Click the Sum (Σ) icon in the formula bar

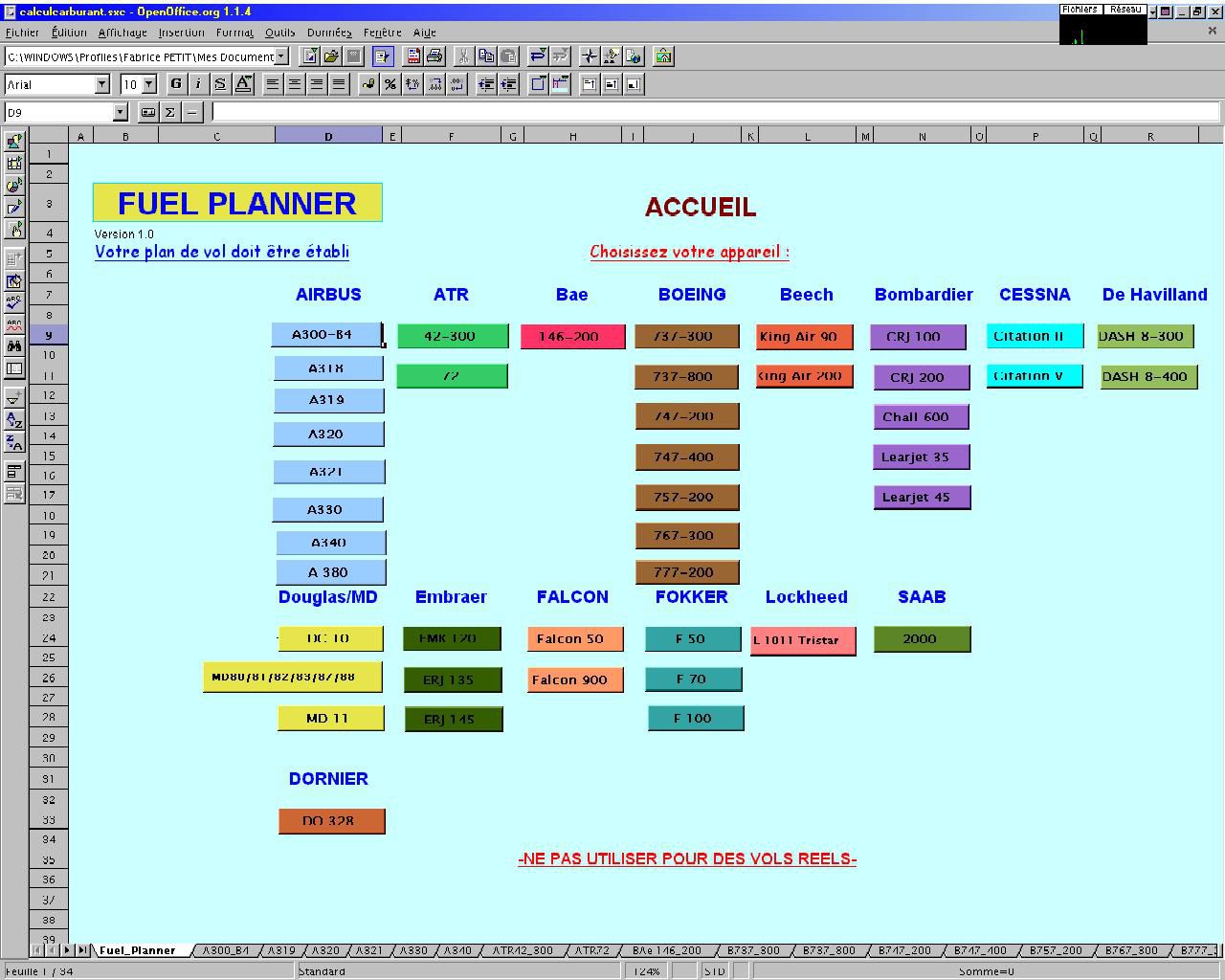170,112
